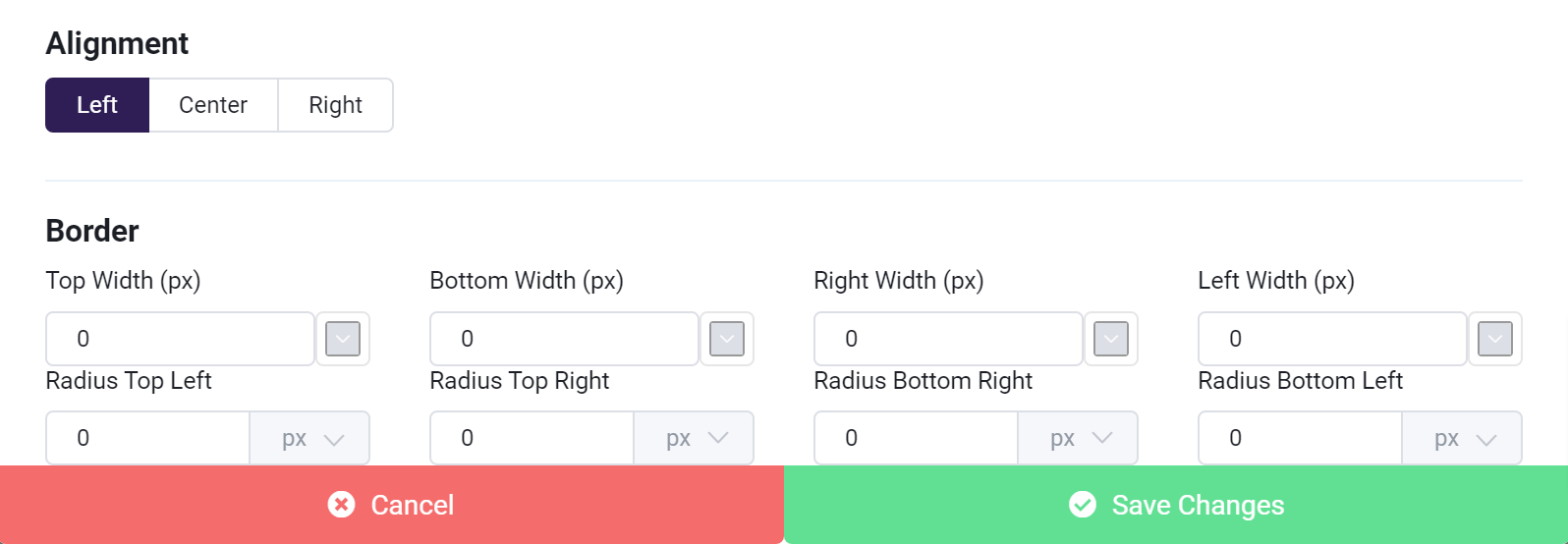Image resolution: width=1568 pixels, height=544 pixels.
Task: Click the Save Changes checkmark icon
Action: pos(1083,505)
